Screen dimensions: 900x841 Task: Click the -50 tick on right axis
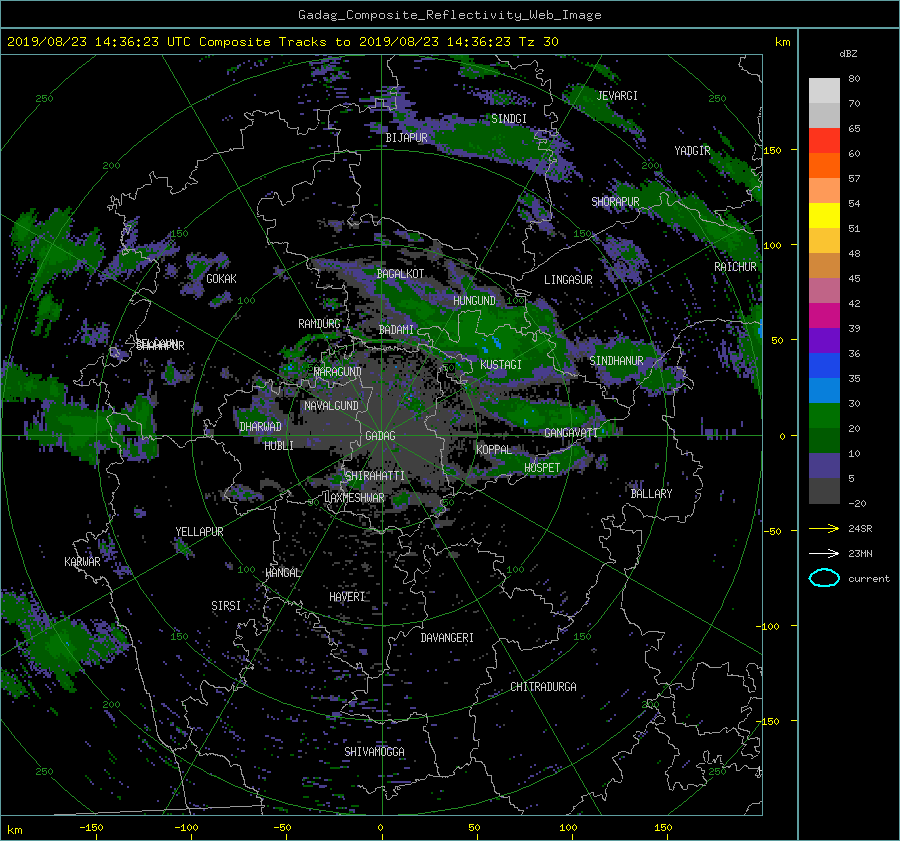(x=773, y=532)
